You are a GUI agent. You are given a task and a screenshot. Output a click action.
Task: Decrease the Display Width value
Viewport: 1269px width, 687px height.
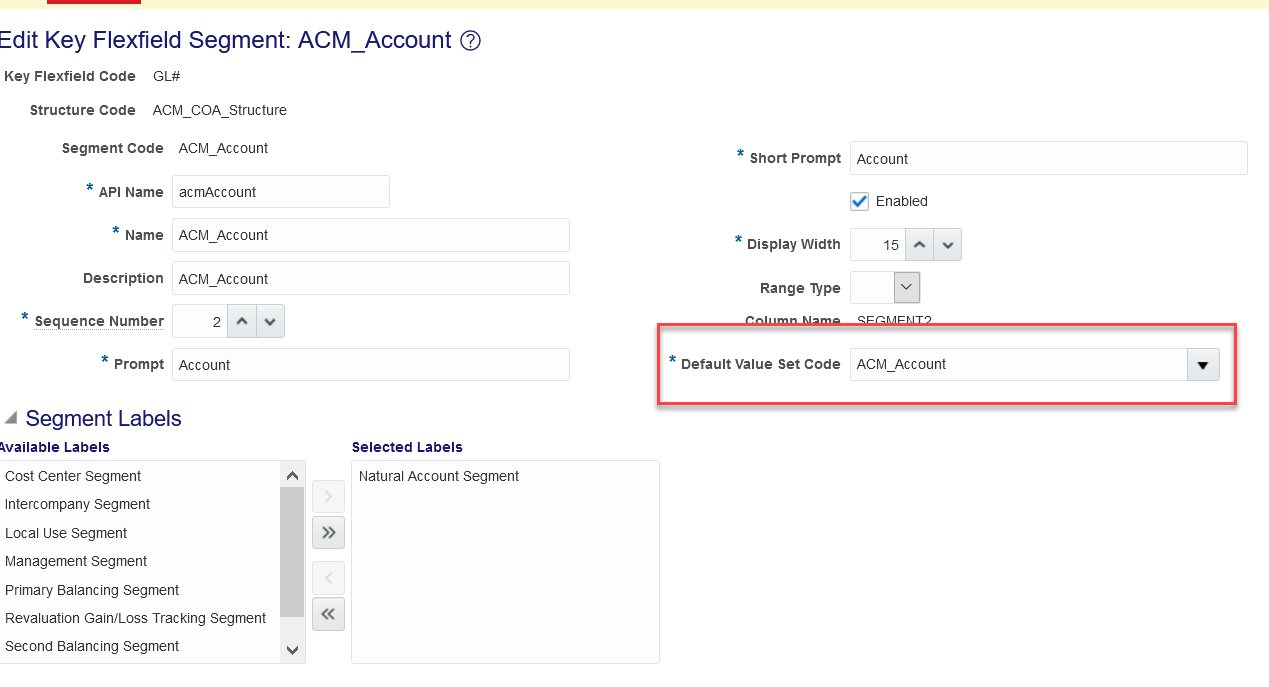pos(948,244)
